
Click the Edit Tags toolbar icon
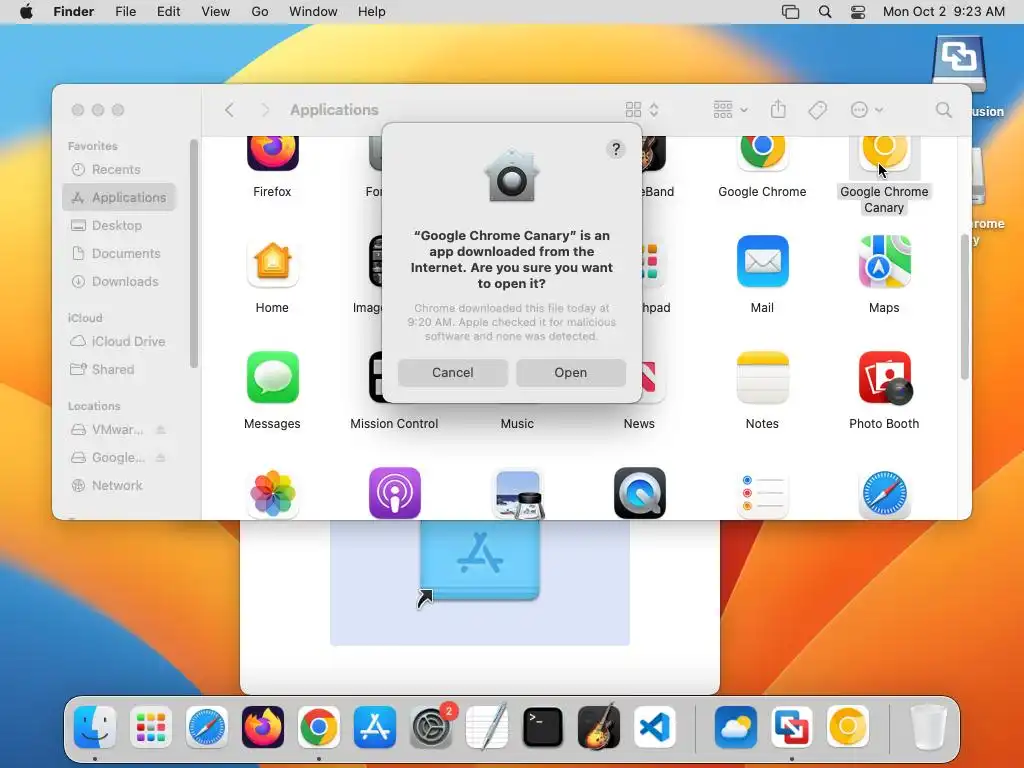pos(817,110)
